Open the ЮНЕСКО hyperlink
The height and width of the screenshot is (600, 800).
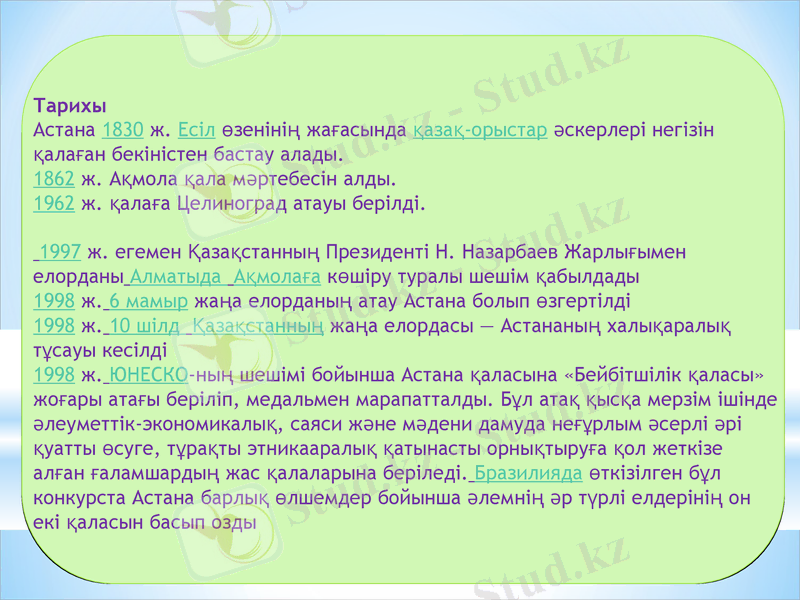[x=148, y=376]
